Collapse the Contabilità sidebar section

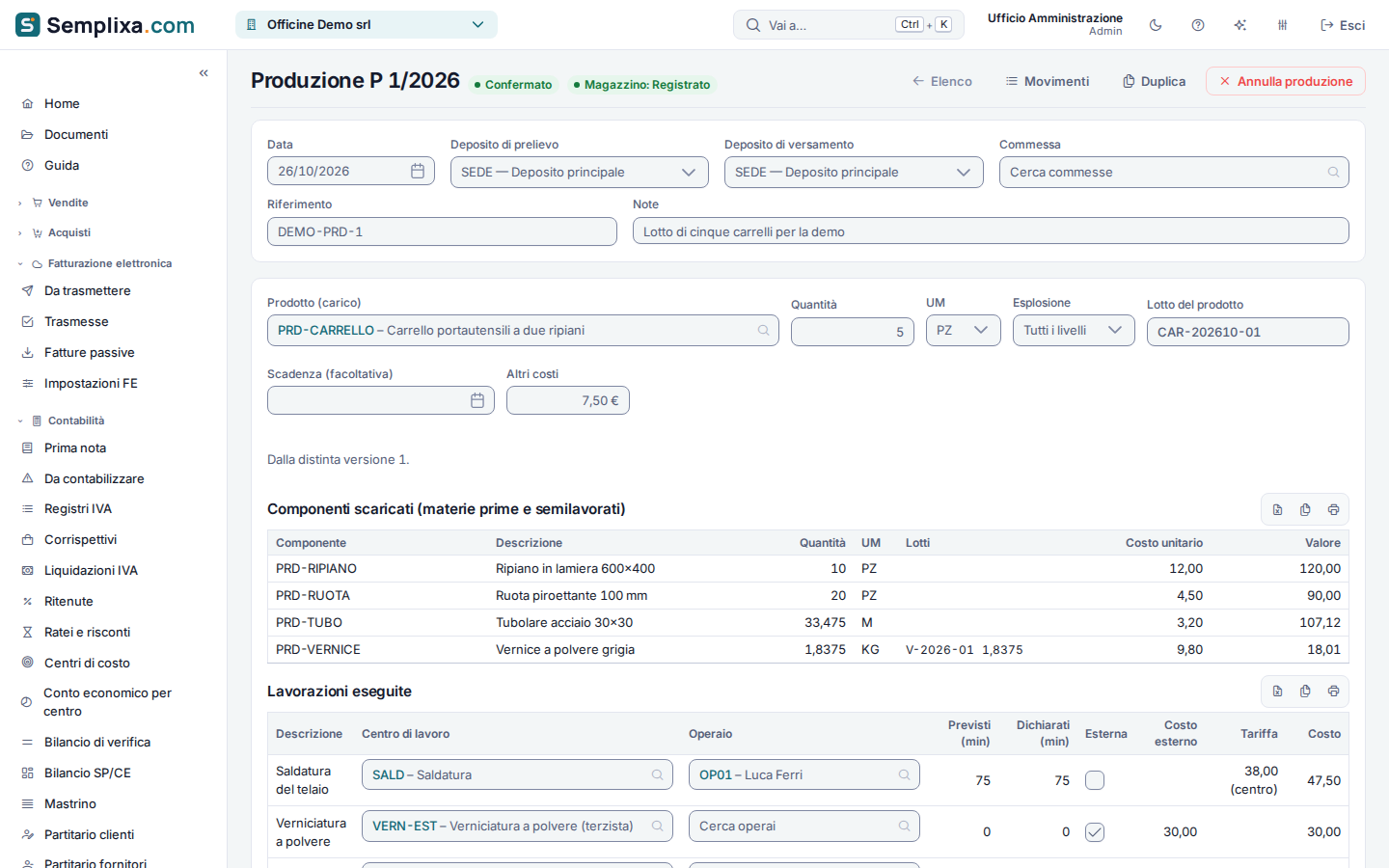75,420
